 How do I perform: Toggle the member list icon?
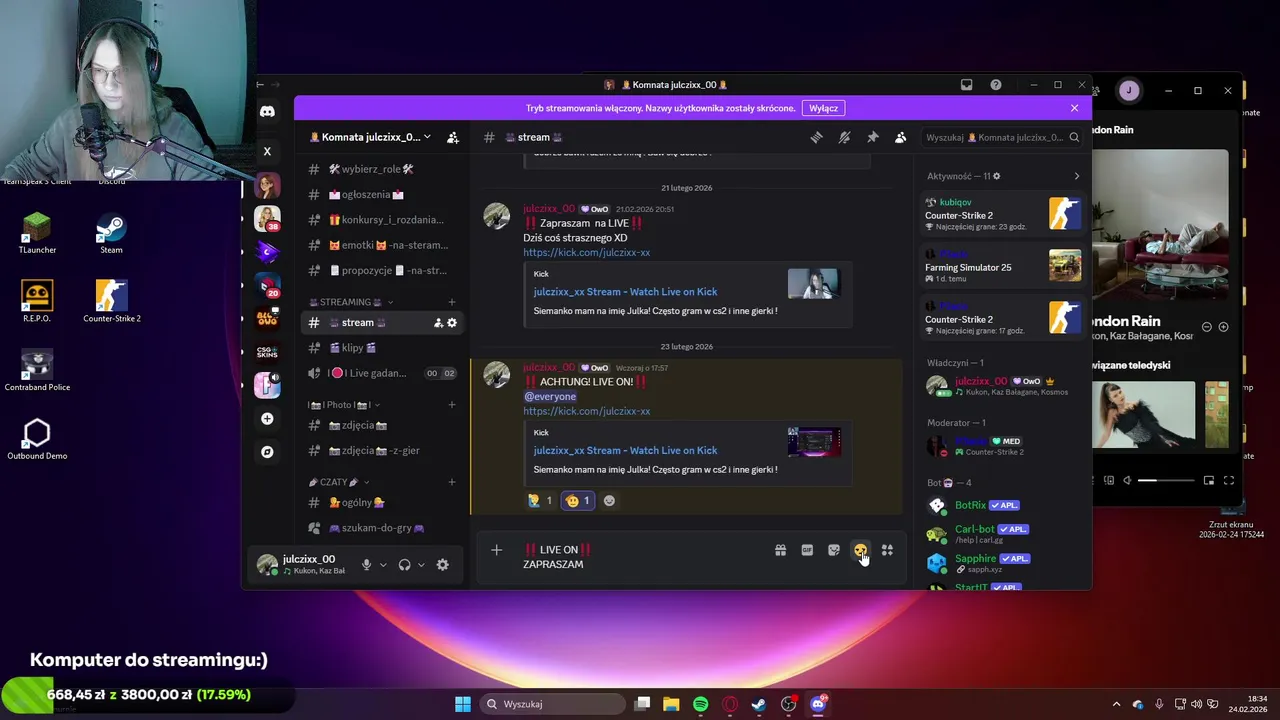[900, 137]
